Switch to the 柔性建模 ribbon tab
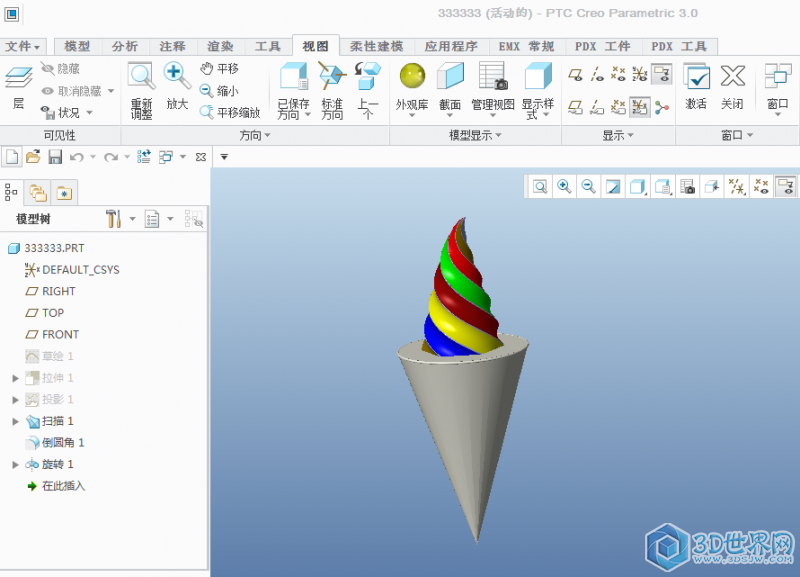The image size is (800, 577). click(377, 46)
